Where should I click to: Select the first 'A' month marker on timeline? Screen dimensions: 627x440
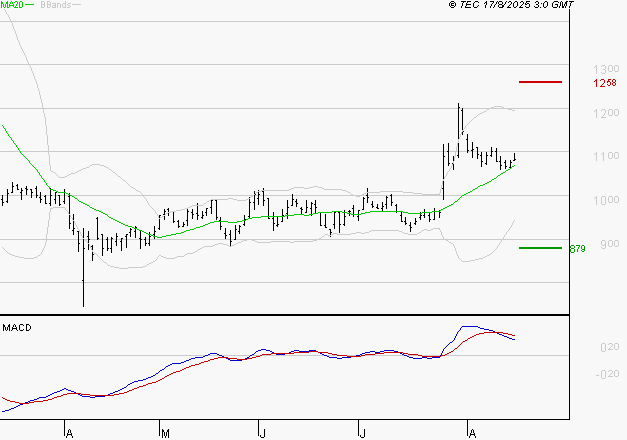[69, 432]
